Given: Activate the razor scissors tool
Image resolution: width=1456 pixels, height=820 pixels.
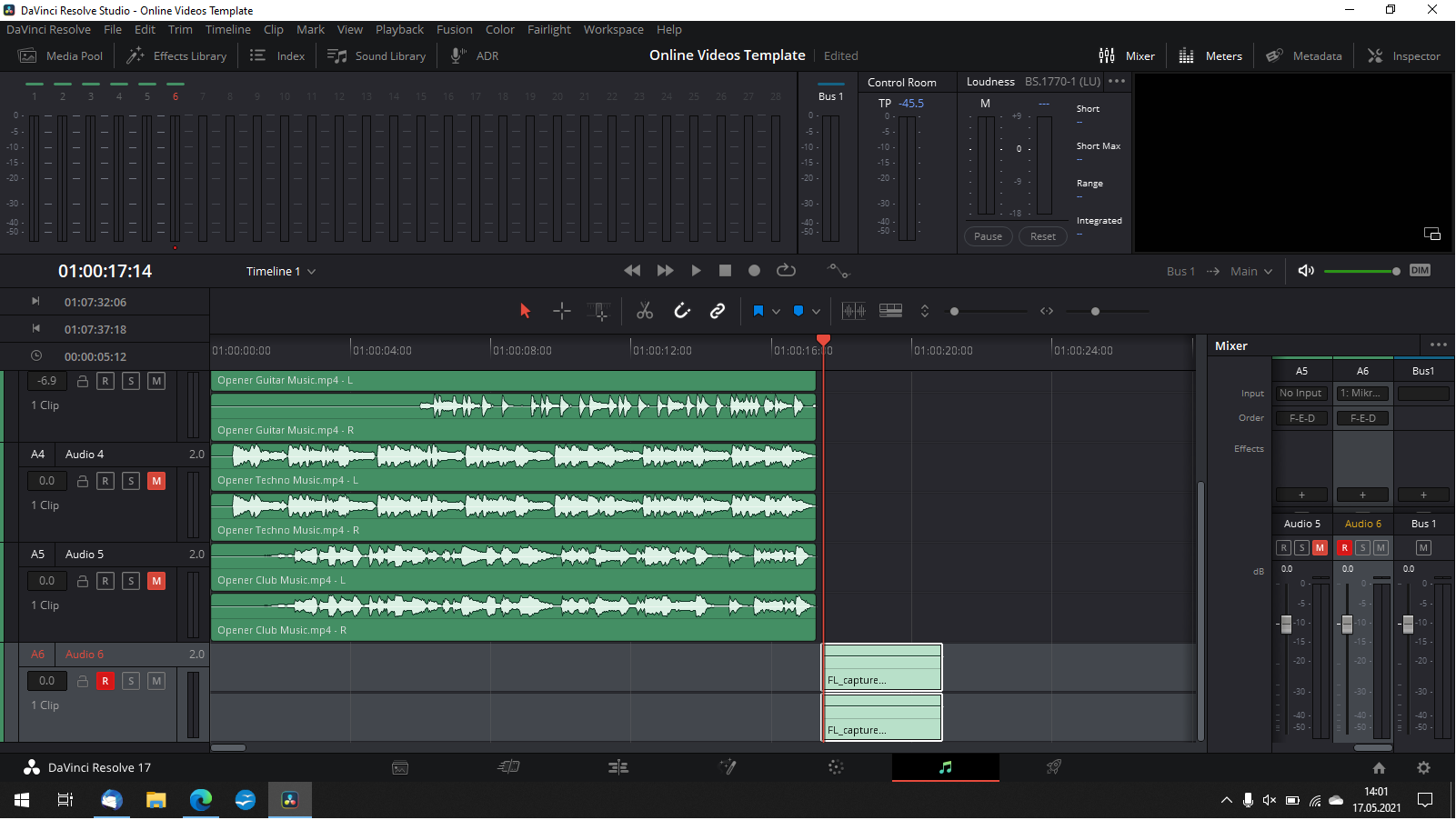Looking at the screenshot, I should [x=645, y=311].
